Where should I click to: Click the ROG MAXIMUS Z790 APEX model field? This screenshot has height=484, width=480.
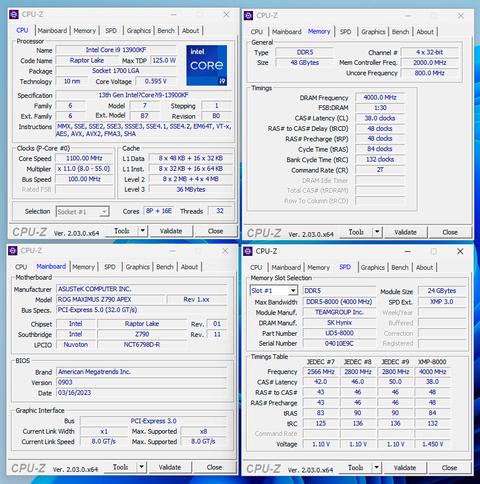coord(110,299)
